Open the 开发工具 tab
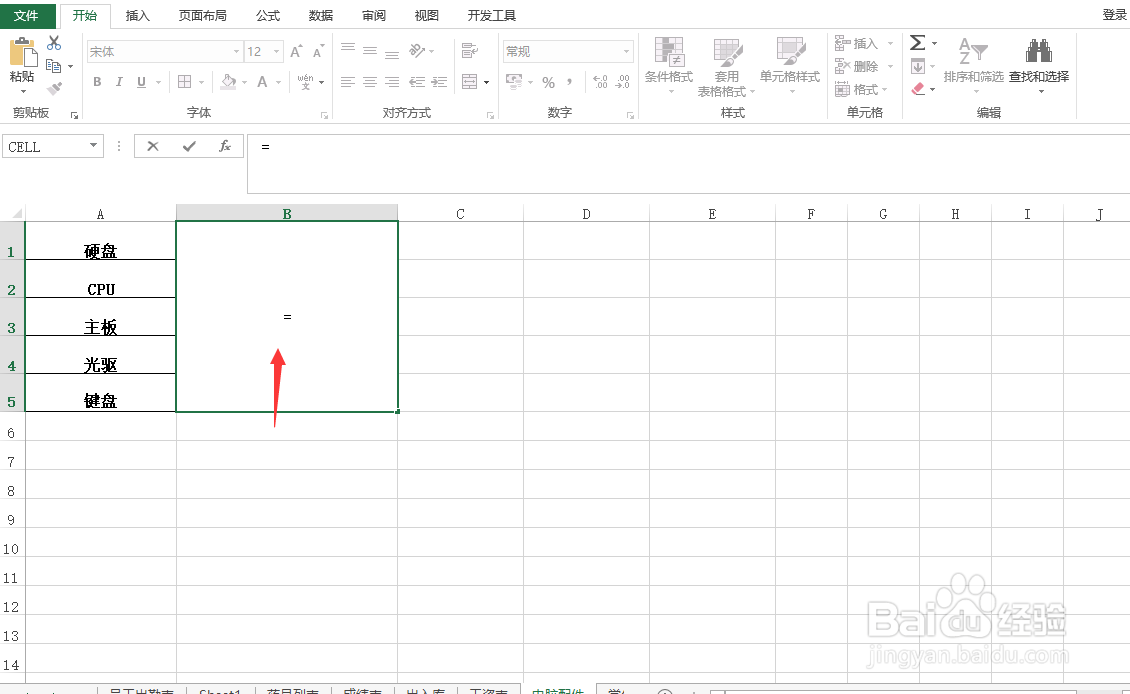Screen dimensions: 1130x694 (x=491, y=15)
